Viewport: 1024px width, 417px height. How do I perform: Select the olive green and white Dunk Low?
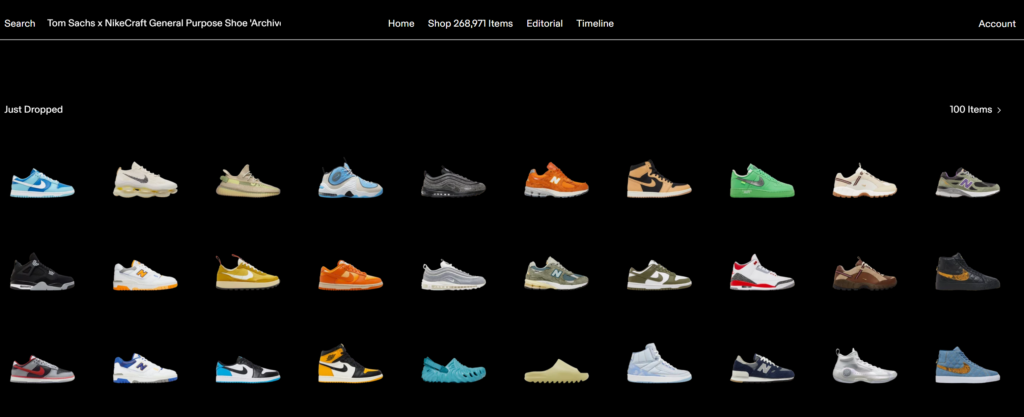(x=659, y=275)
